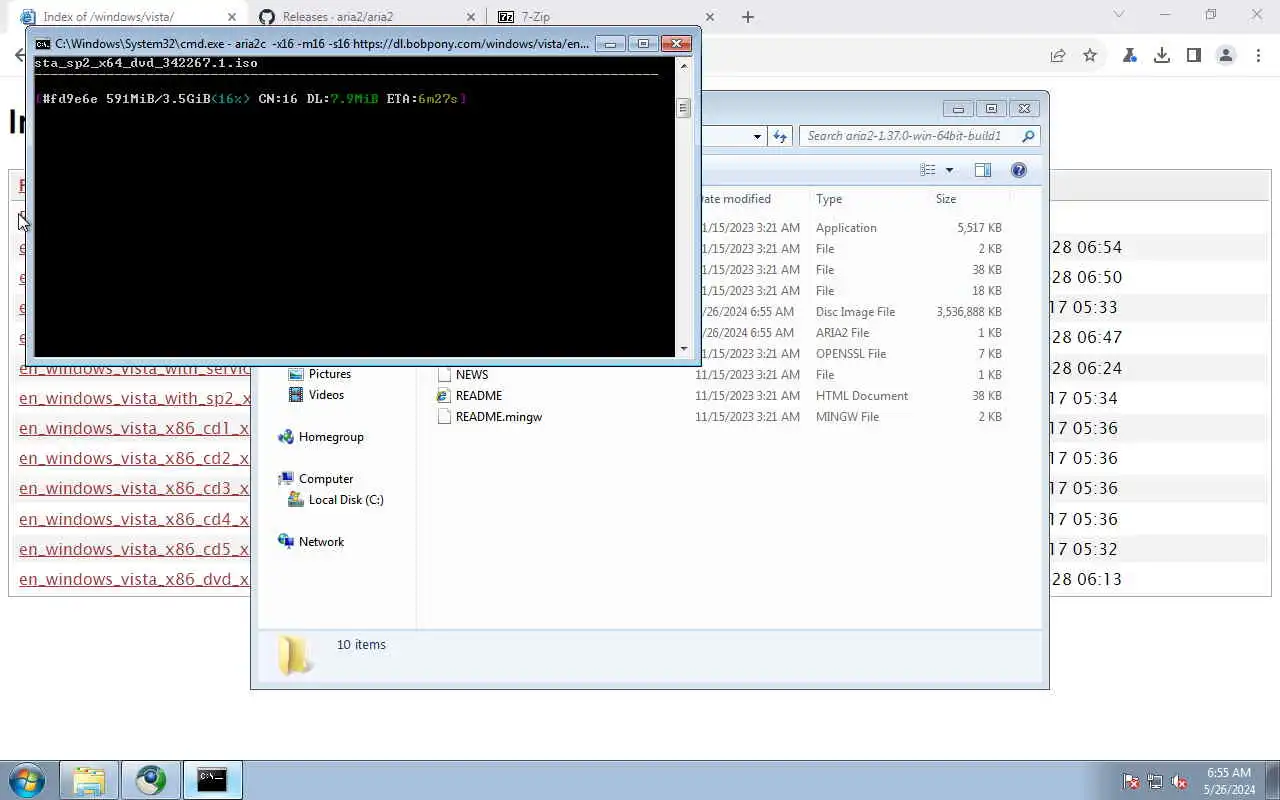This screenshot has height=800, width=1280.
Task: Open the en_windows_vista_x86_dvd link
Action: tap(134, 579)
